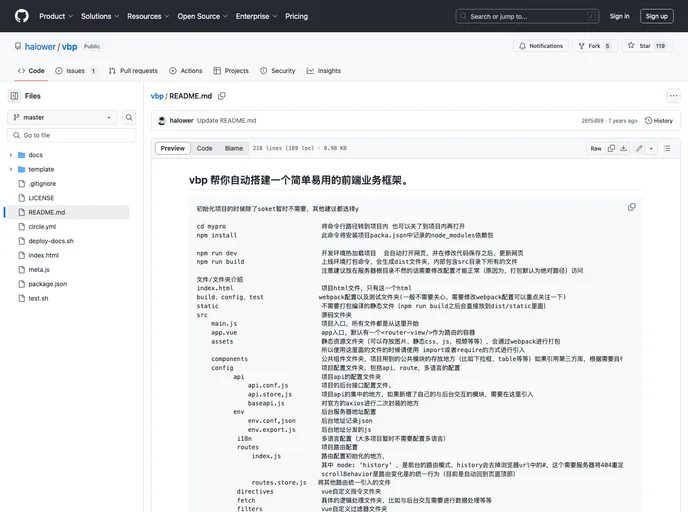The height and width of the screenshot is (512, 688).
Task: Open the index.html file
Action: pyautogui.click(x=43, y=255)
